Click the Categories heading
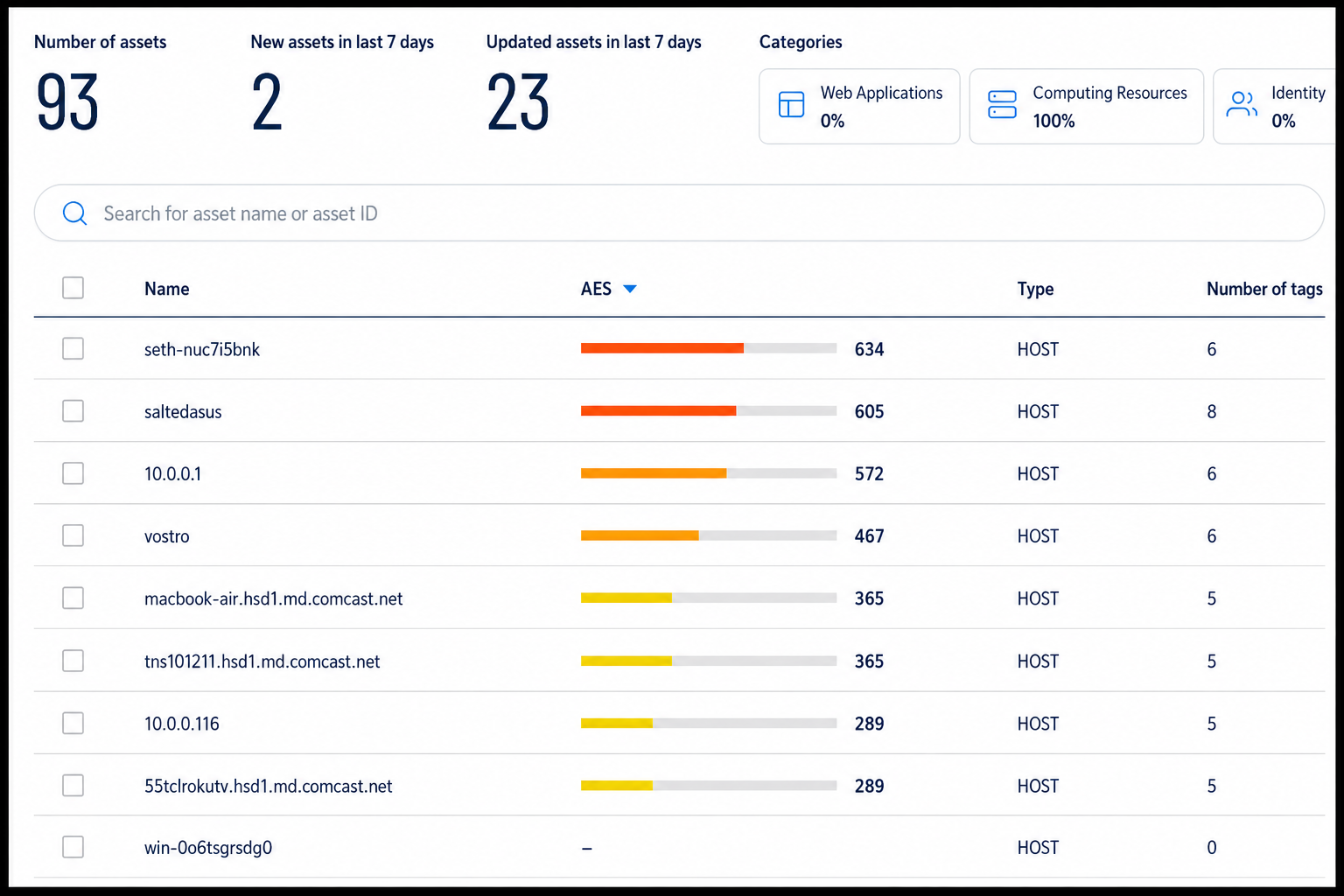1344x896 pixels. click(x=801, y=42)
